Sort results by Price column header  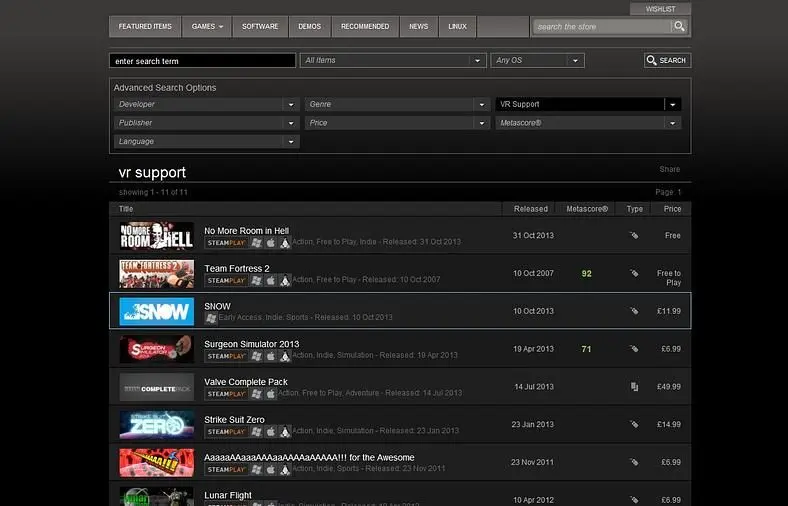click(672, 209)
